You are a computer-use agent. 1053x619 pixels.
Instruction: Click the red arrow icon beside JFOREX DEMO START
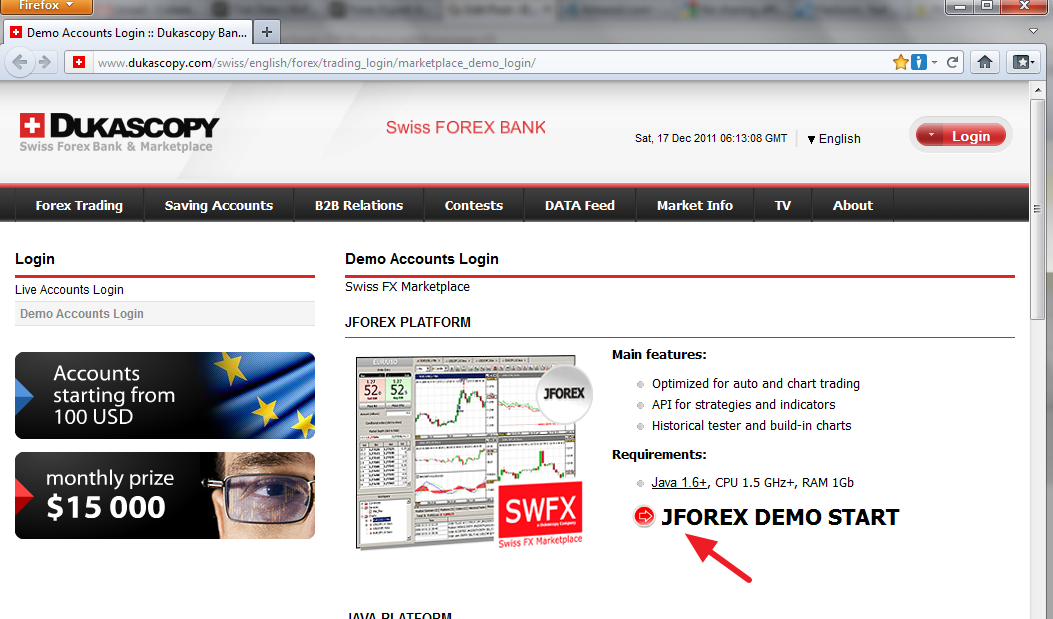point(644,516)
